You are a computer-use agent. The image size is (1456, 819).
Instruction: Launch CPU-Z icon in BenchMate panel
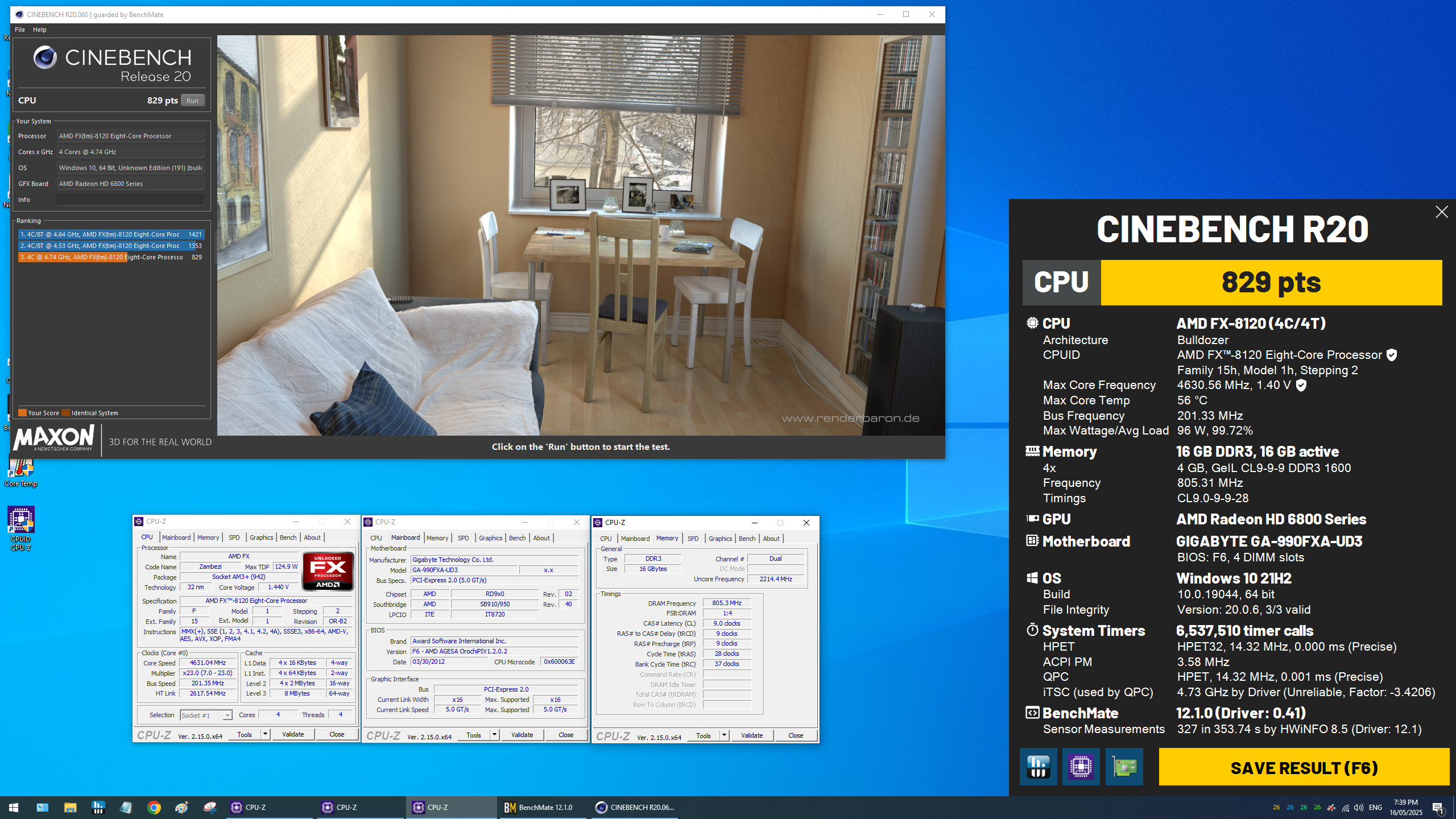pyautogui.click(x=1081, y=767)
